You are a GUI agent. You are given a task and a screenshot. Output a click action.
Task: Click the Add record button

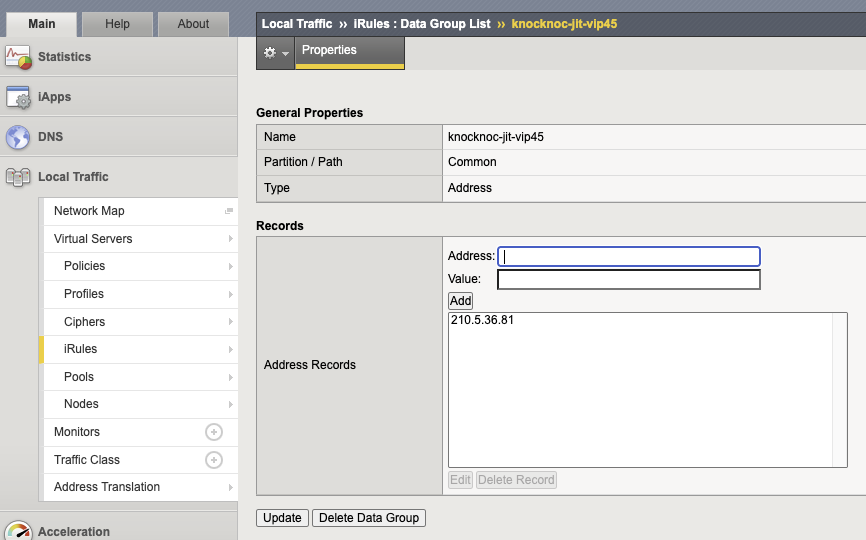point(460,301)
